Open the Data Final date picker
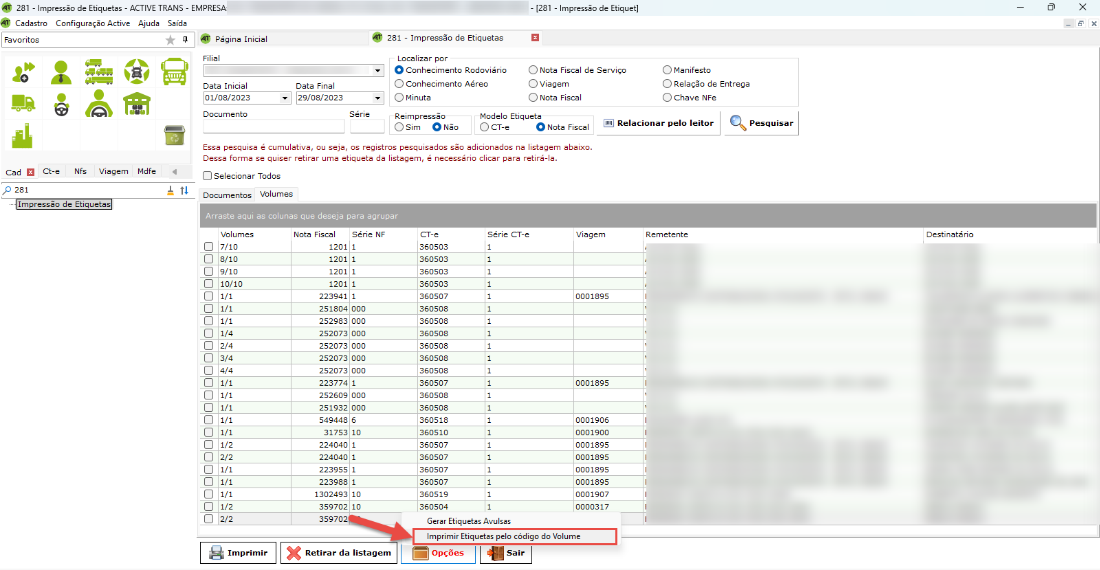1100x570 pixels. (x=377, y=98)
